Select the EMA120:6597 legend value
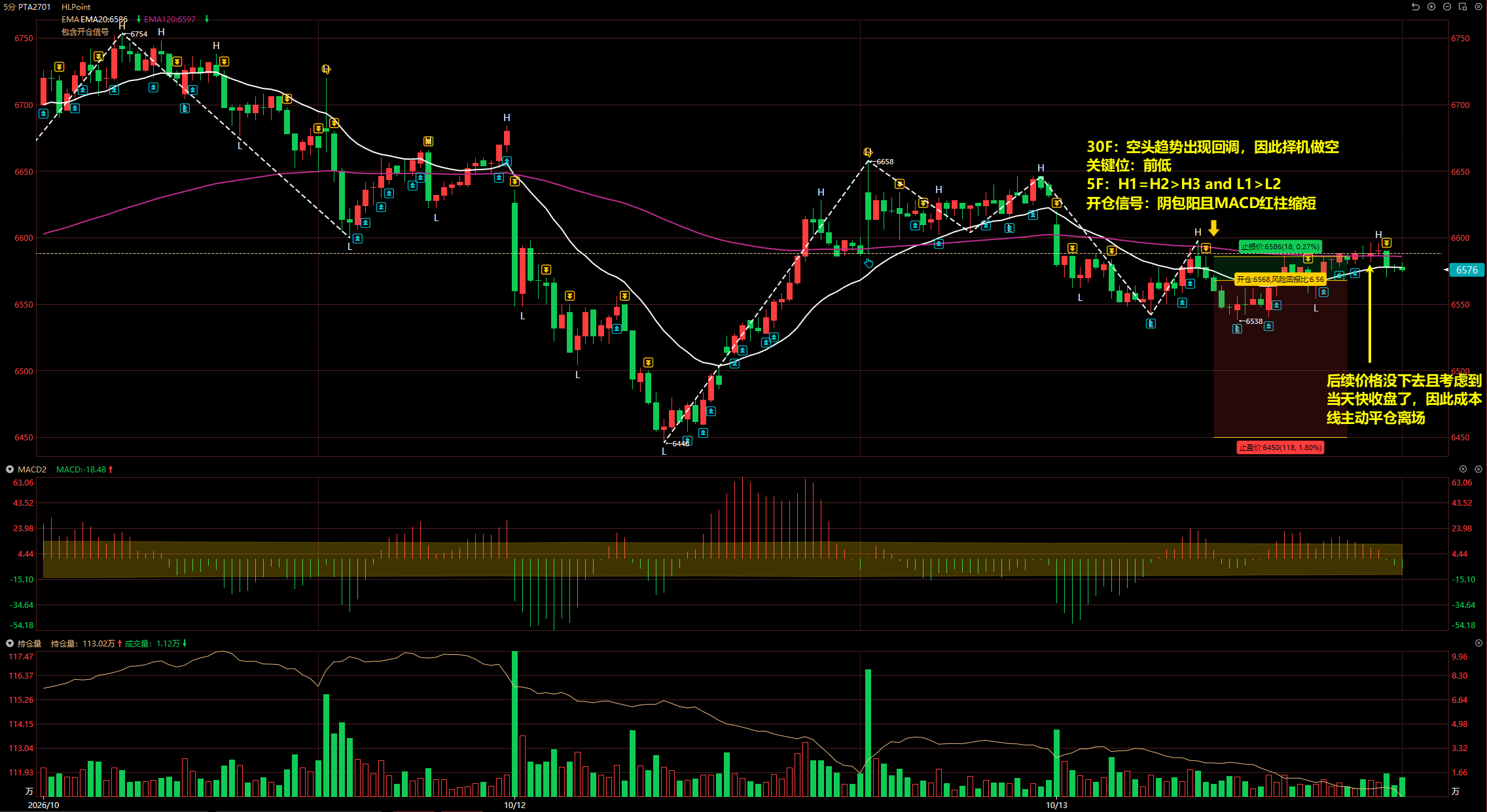This screenshot has height=812, width=1487. pos(170,19)
